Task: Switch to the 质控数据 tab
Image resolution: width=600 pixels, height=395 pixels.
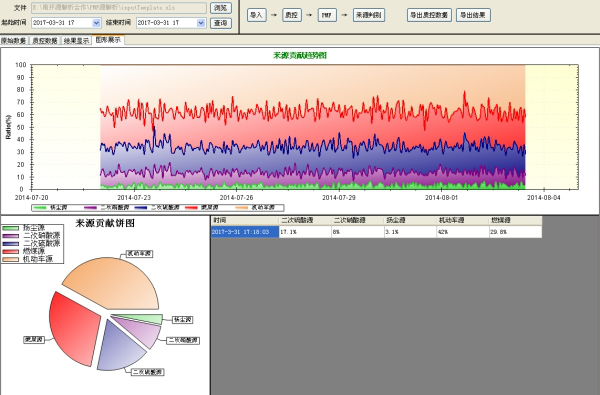Action: (x=45, y=41)
